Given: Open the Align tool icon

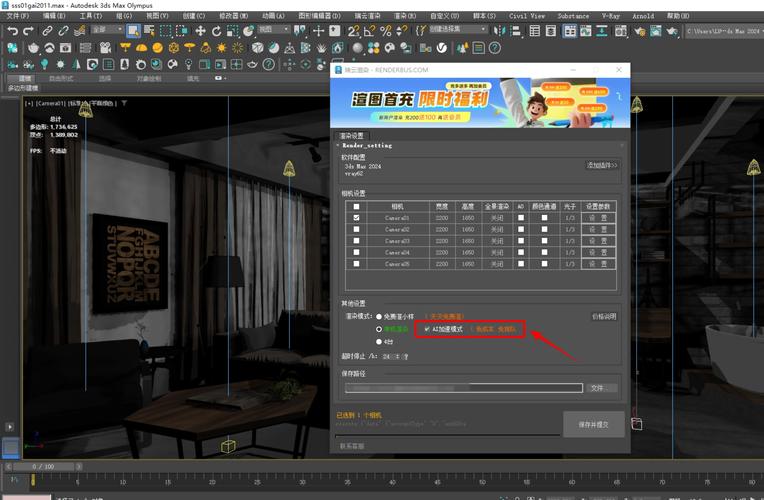Looking at the screenshot, I should [x=516, y=31].
